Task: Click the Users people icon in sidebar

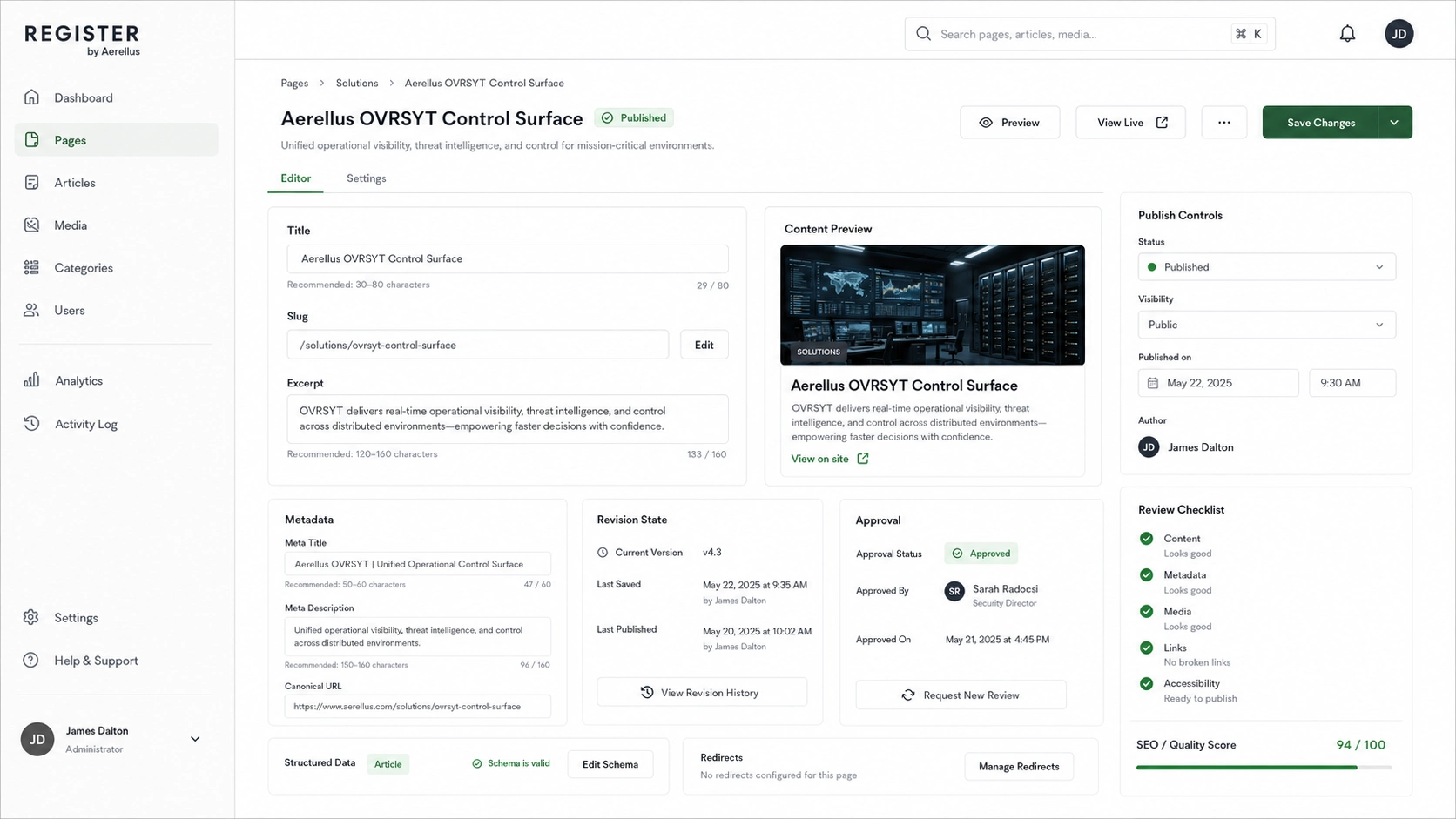Action: pos(32,310)
